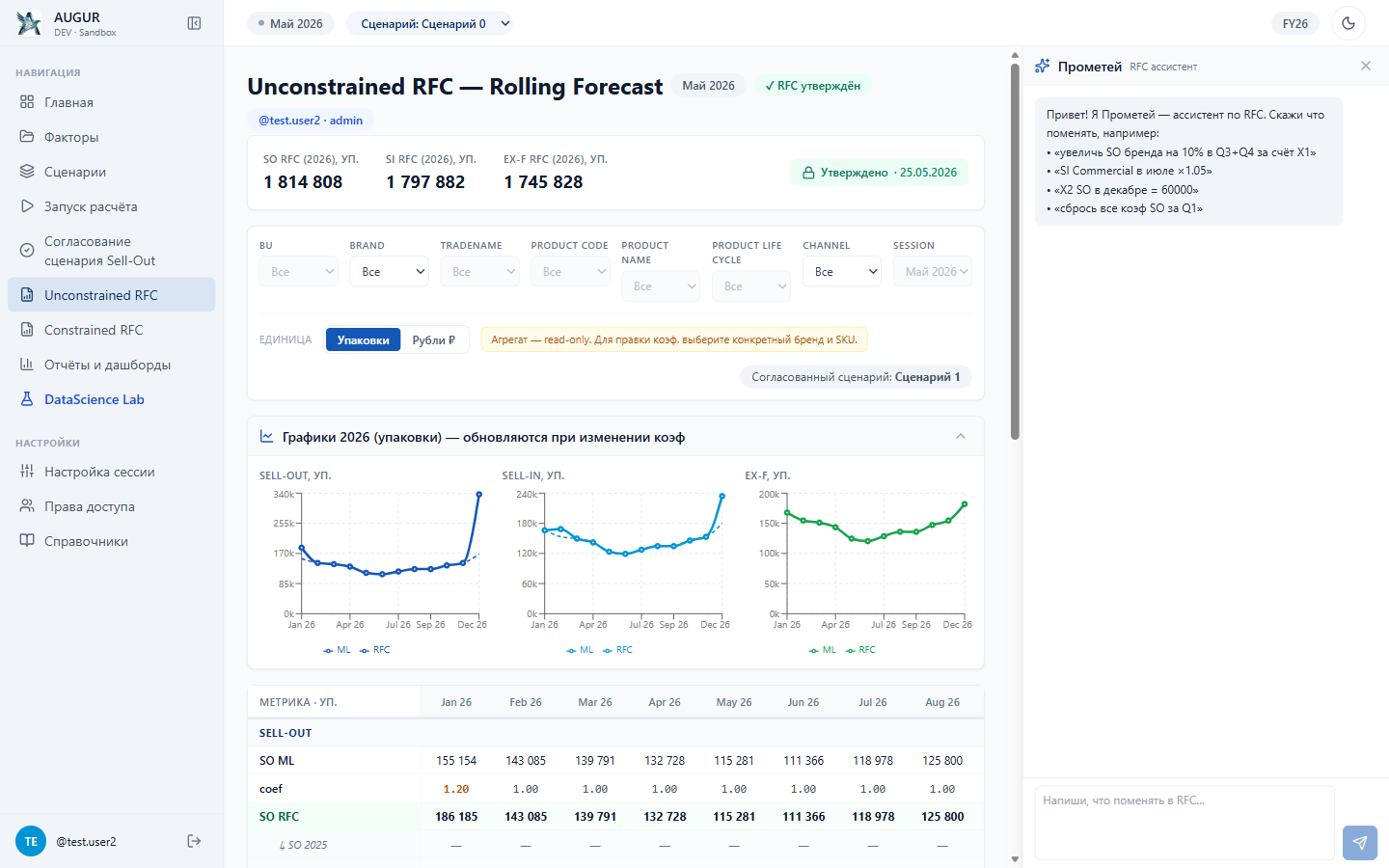Open the PRODUCT NAME filter dropdown
The width and height of the screenshot is (1389, 868).
click(x=661, y=285)
